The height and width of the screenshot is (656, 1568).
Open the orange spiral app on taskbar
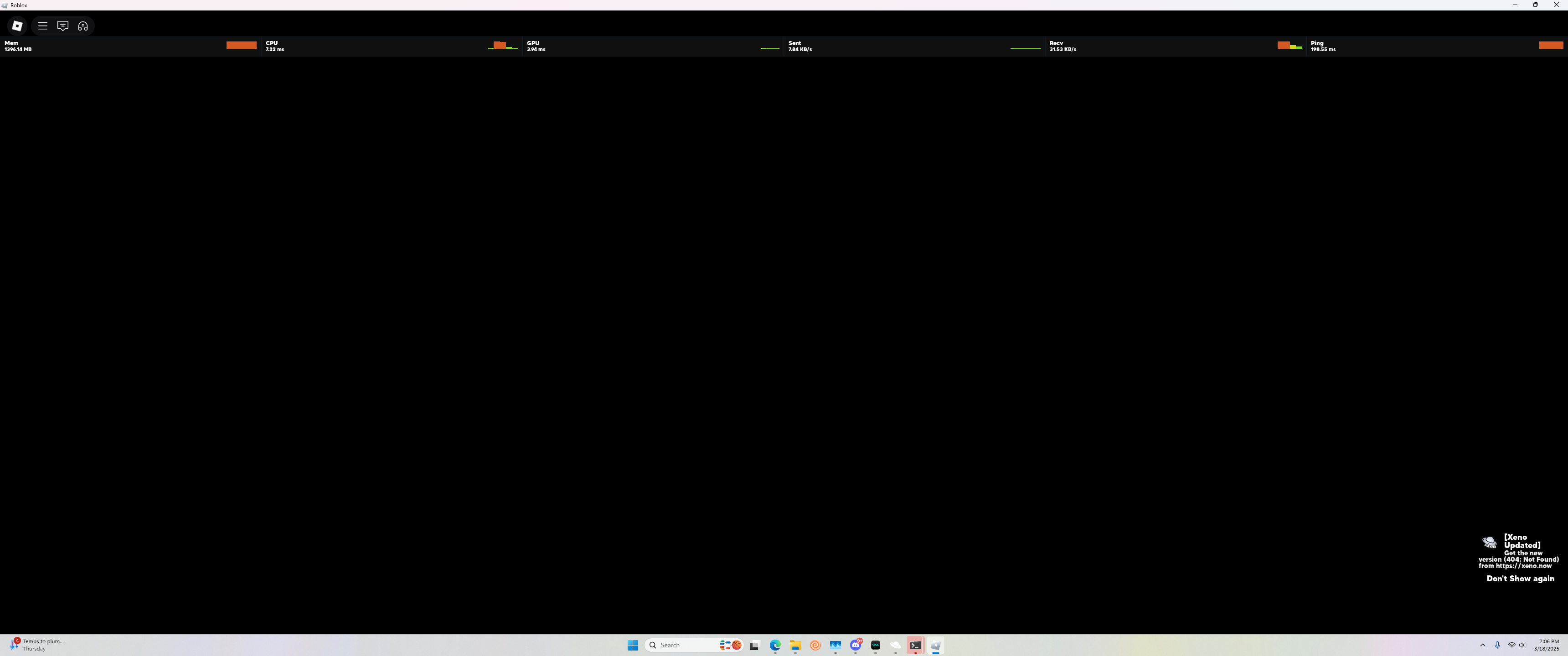[815, 645]
